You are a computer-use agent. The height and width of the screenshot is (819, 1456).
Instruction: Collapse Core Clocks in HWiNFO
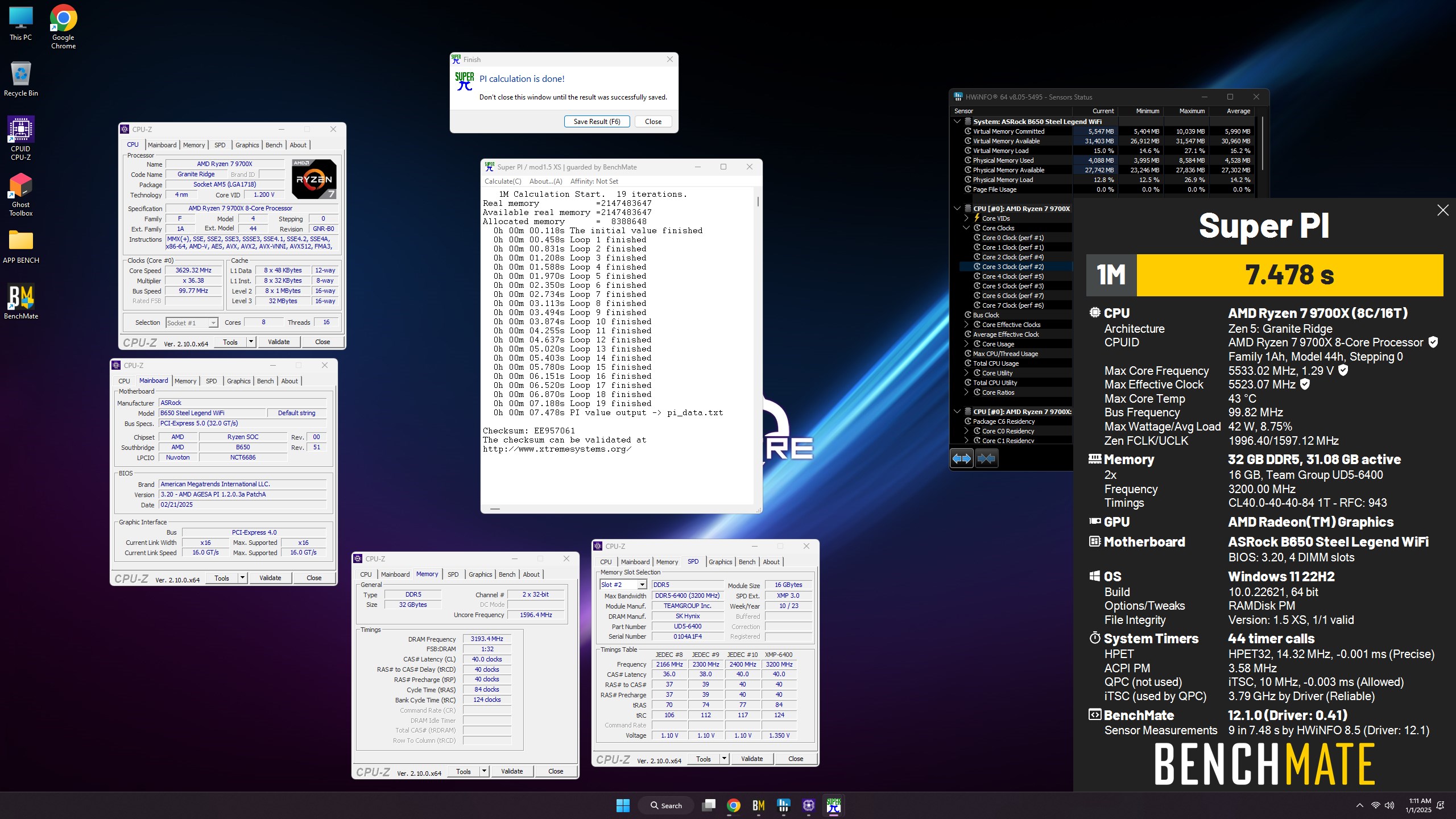[966, 228]
